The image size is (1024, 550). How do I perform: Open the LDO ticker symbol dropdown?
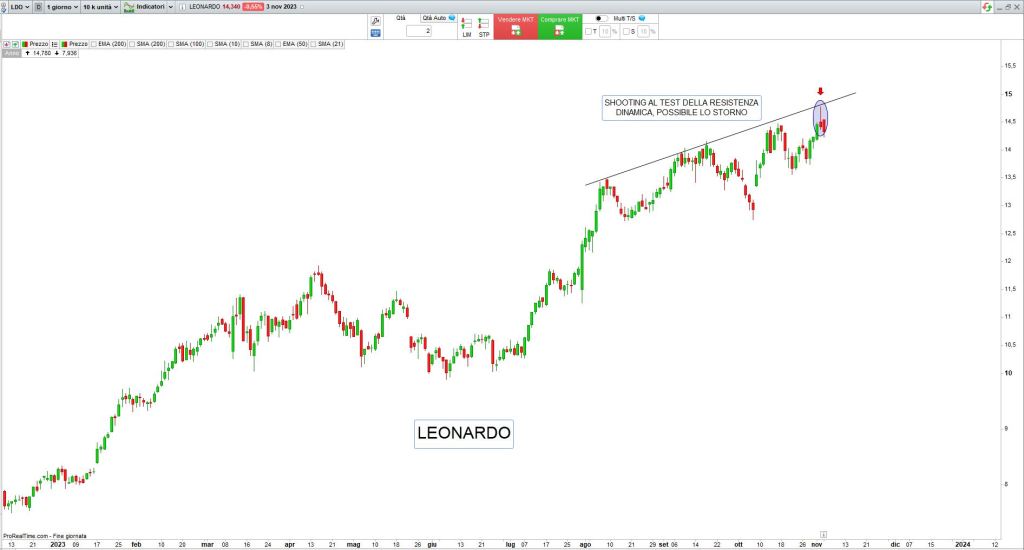20,7
